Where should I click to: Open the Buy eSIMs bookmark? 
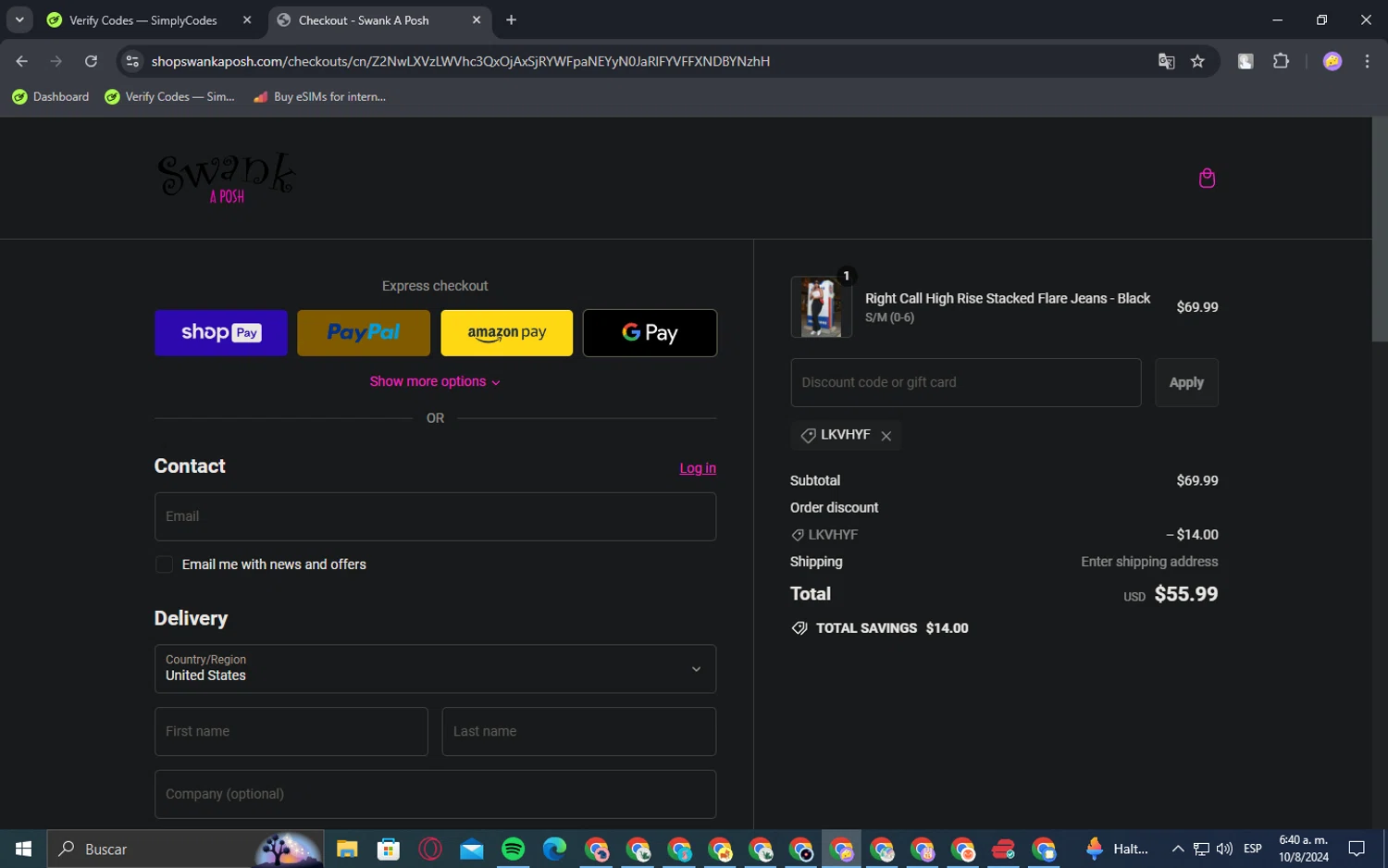tap(319, 96)
